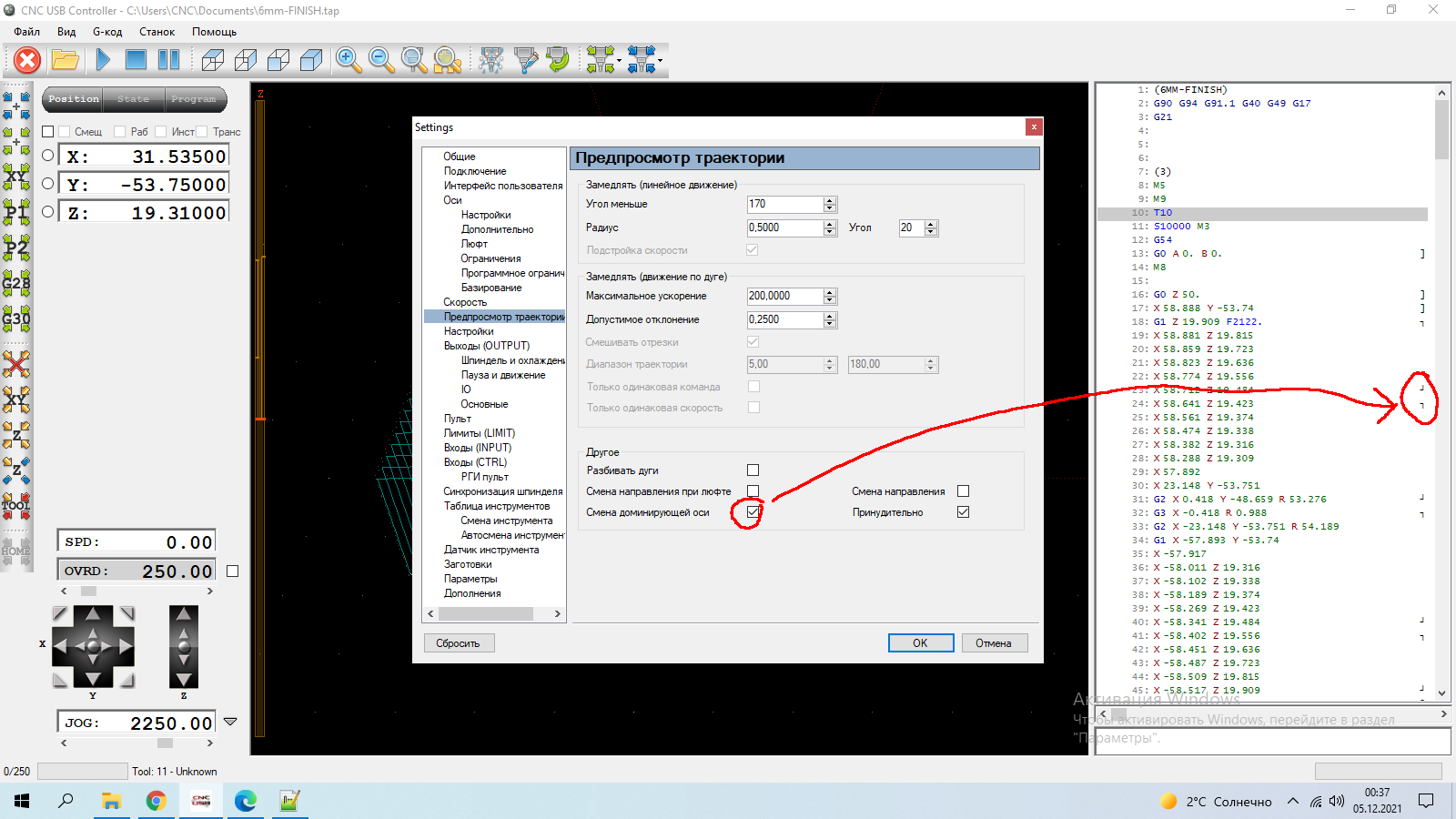Open a G-code file with the folder icon
Image resolution: width=1456 pixels, height=819 pixels.
tap(66, 60)
